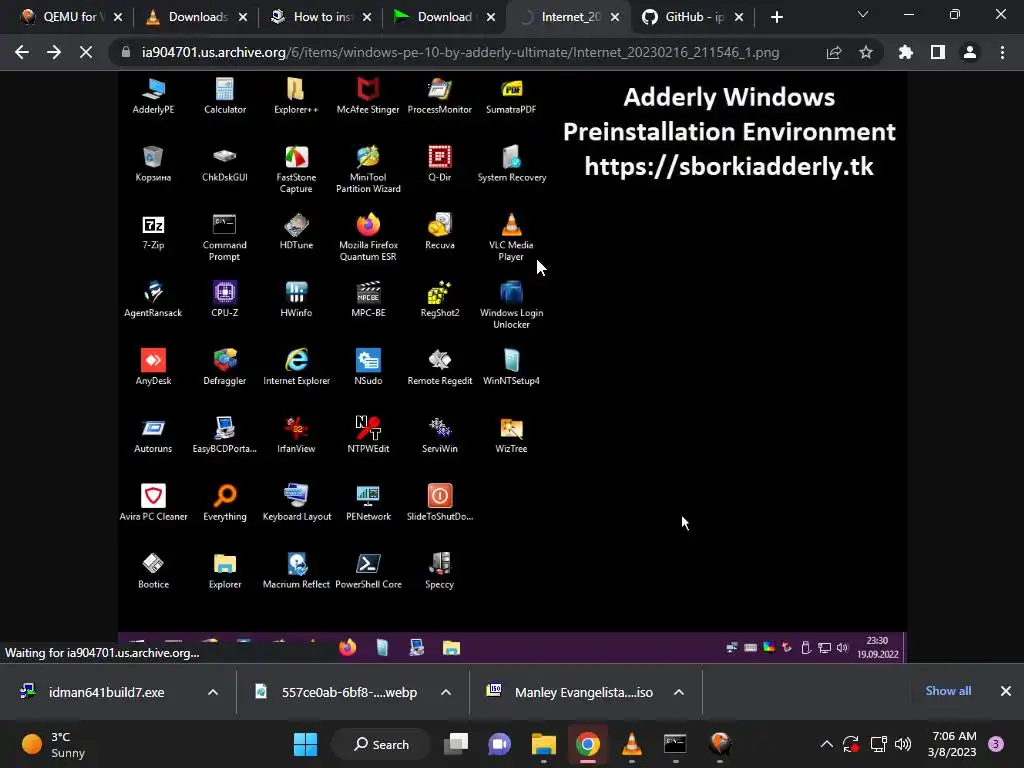Open the VLC cone in the taskbar
1024x768 pixels.
click(632, 744)
